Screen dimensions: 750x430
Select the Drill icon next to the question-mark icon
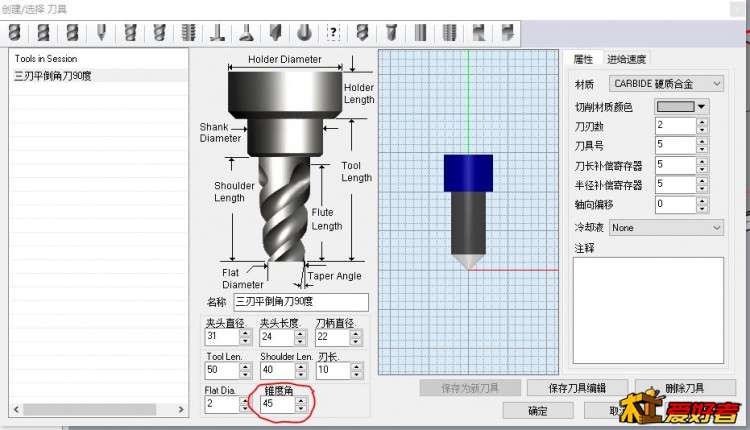363,33
